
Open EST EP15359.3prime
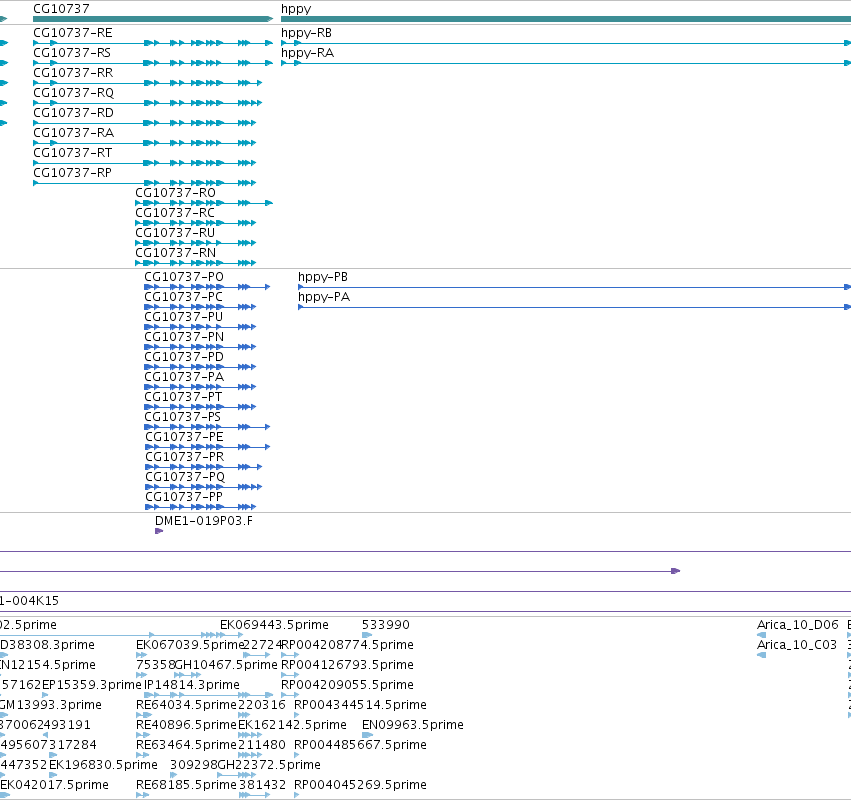click(91, 685)
